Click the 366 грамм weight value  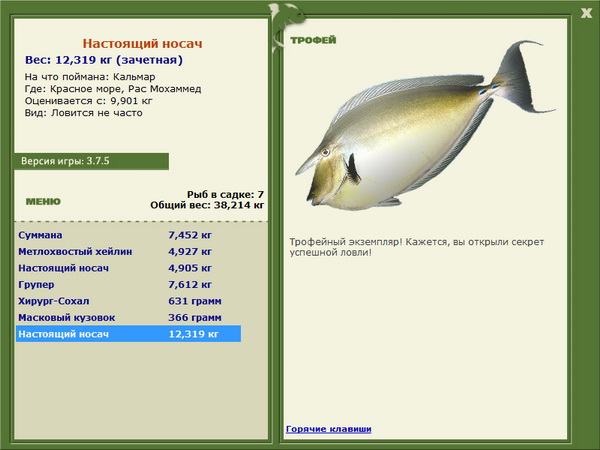click(195, 317)
